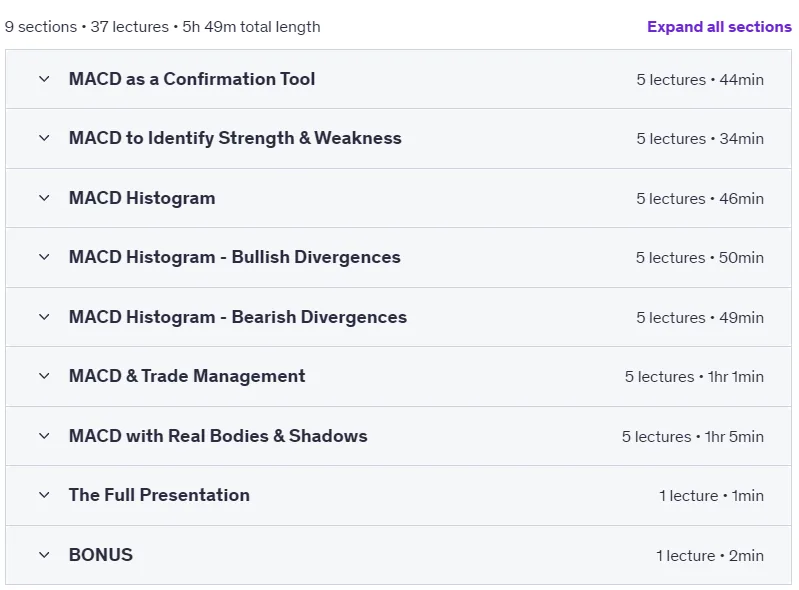The image size is (799, 590).
Task: Open the 'The Full Presentation' section title
Action: (x=159, y=495)
